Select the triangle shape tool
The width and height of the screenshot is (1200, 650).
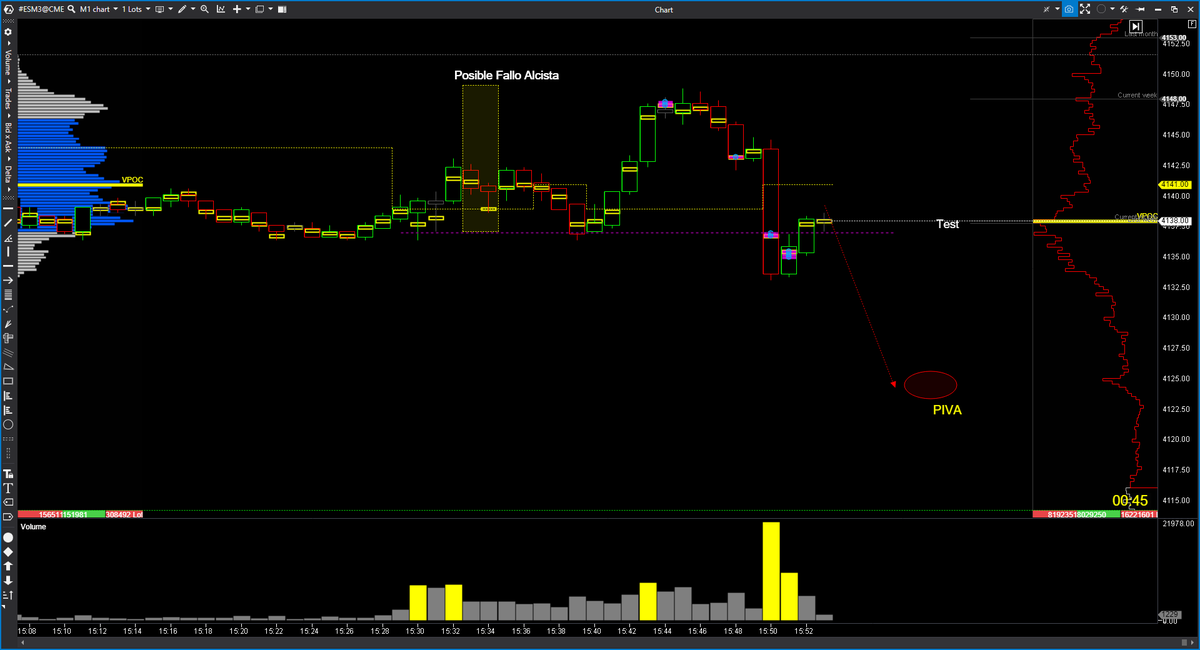click(8, 367)
